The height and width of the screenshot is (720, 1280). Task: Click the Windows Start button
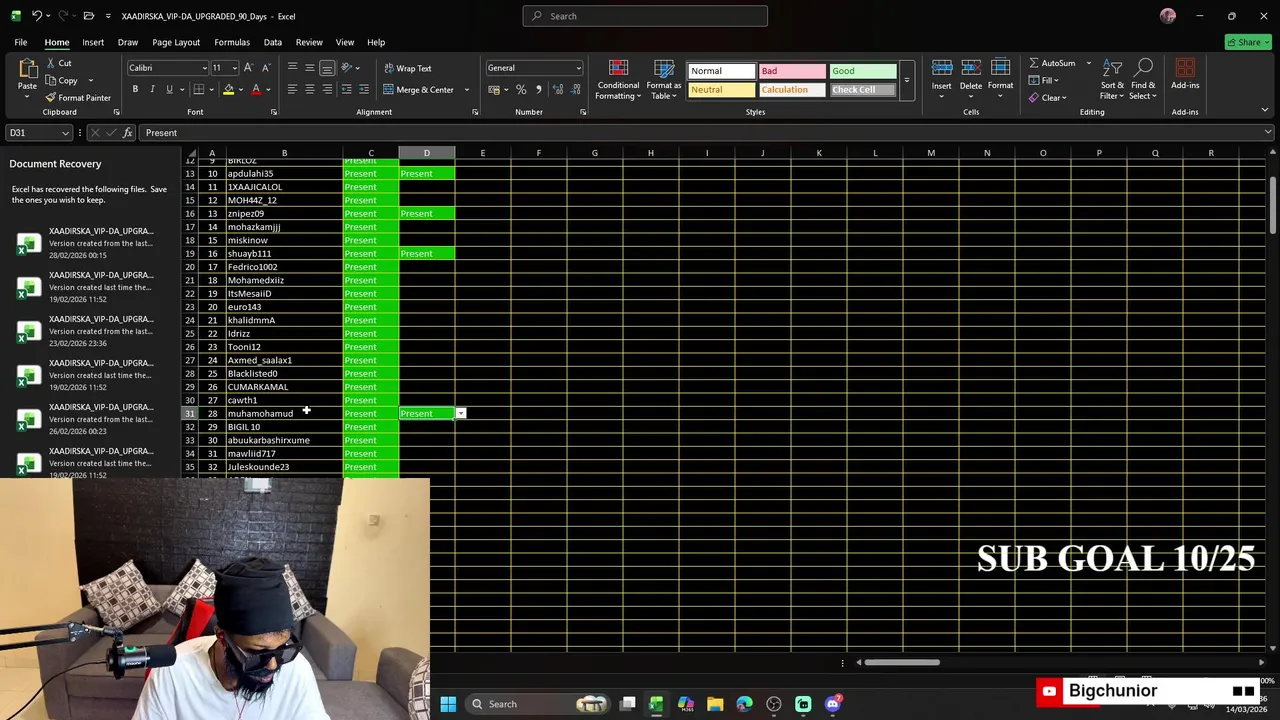(x=448, y=704)
